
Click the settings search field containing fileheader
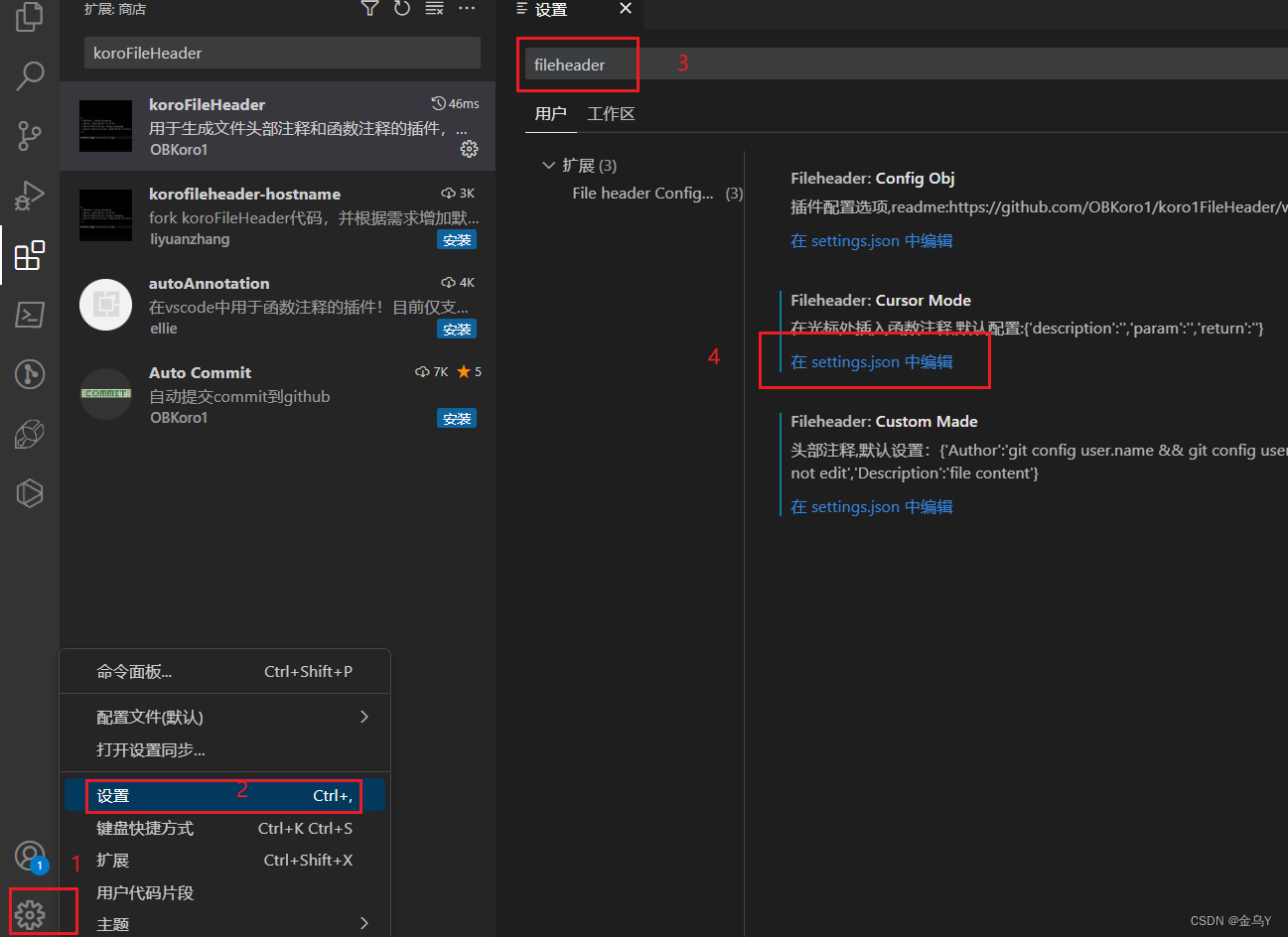pos(906,65)
